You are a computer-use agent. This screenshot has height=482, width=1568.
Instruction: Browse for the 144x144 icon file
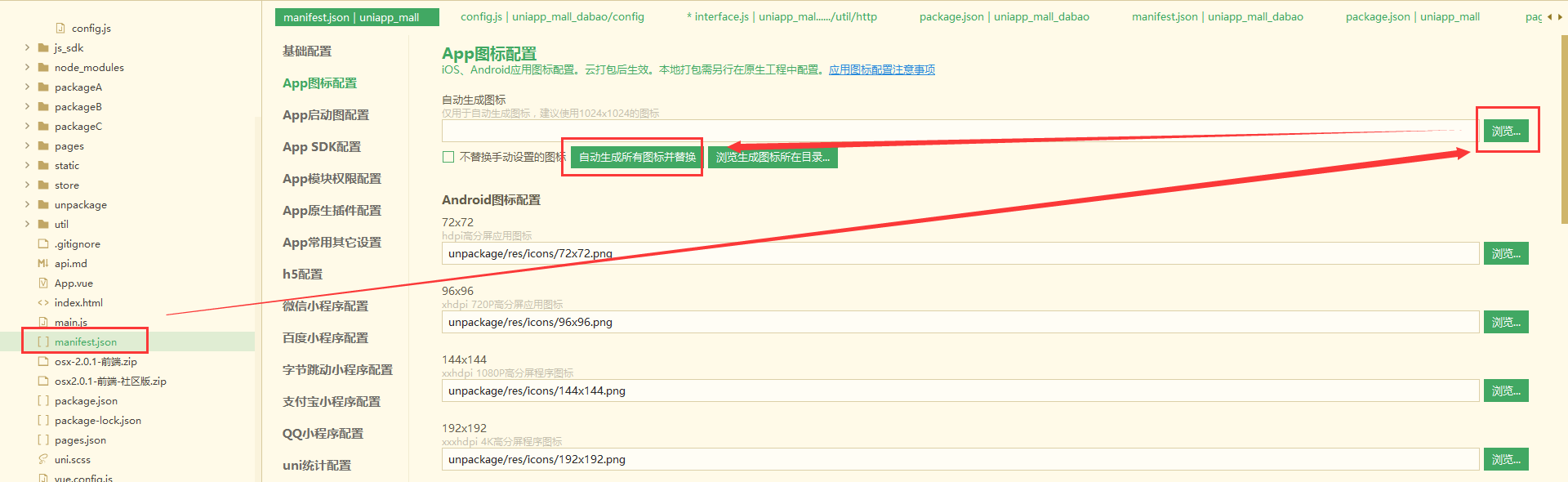tap(1506, 391)
